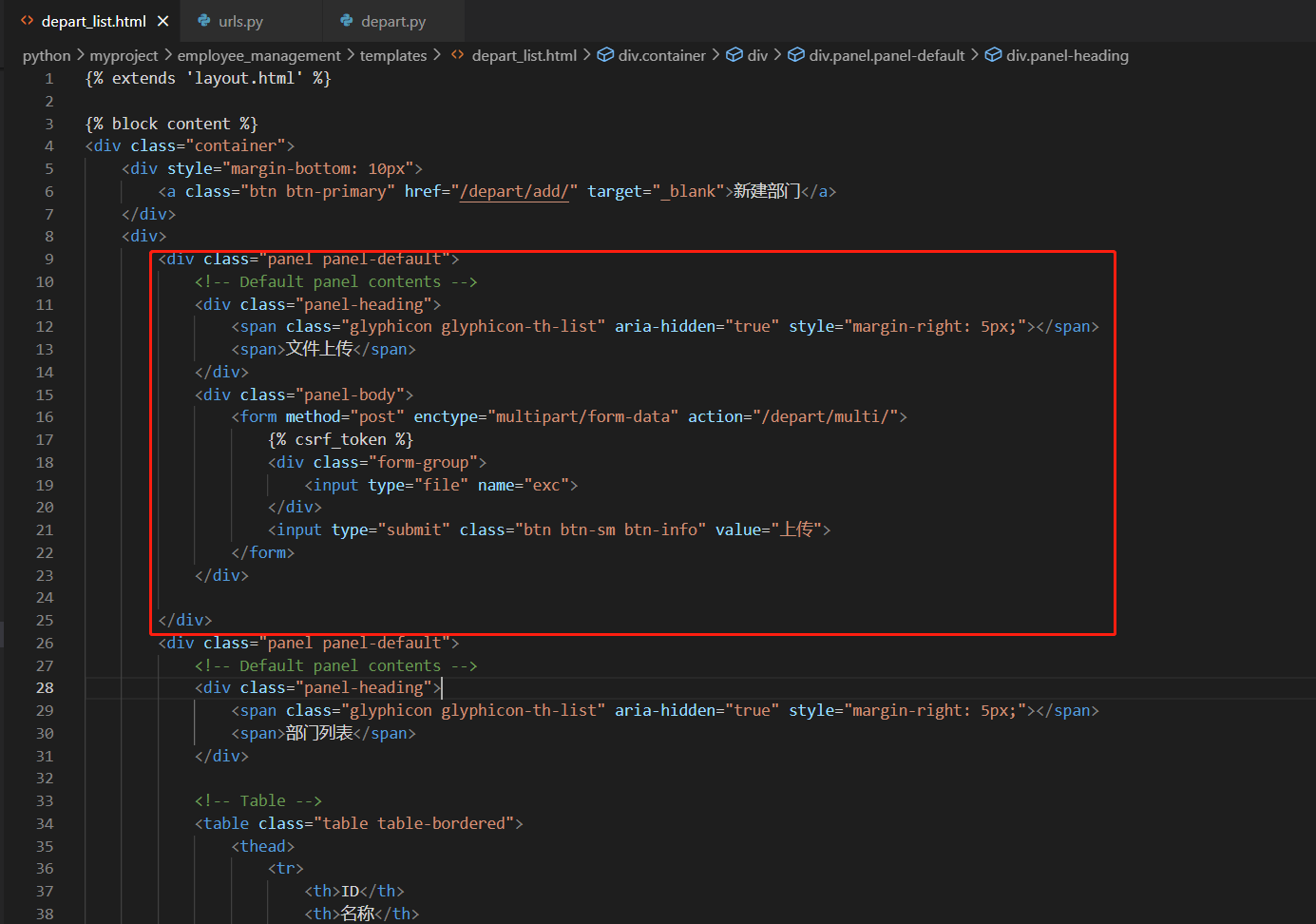Select 'myproject' breadcrumb segment
1316x924 pixels.
tap(124, 55)
